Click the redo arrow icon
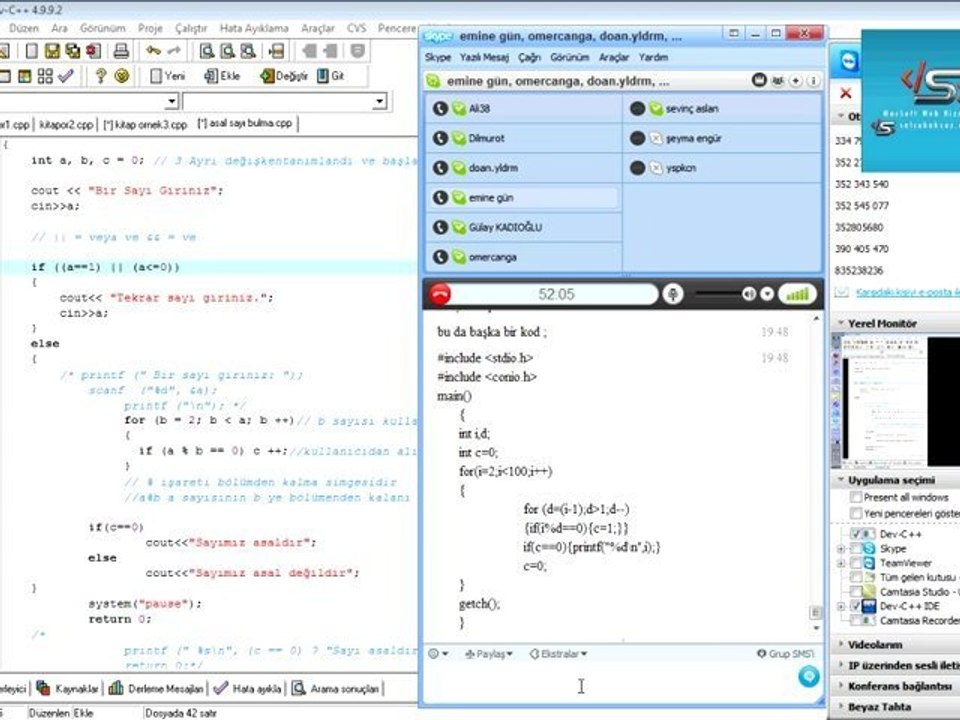This screenshot has width=960, height=720. point(174,51)
